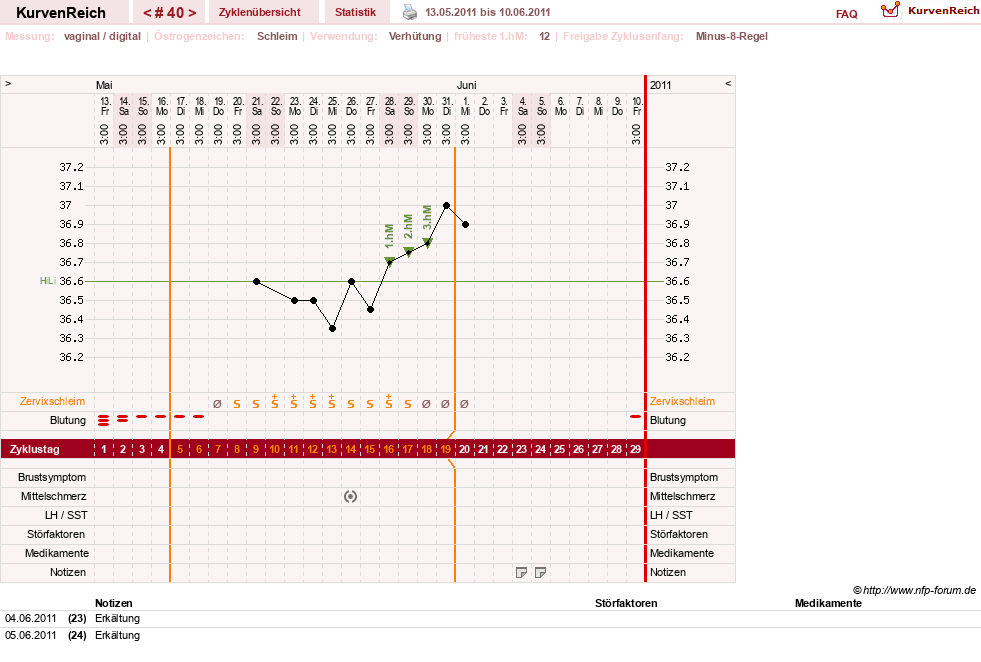Open note icon on cycle day 24
981x662 pixels.
tap(541, 572)
